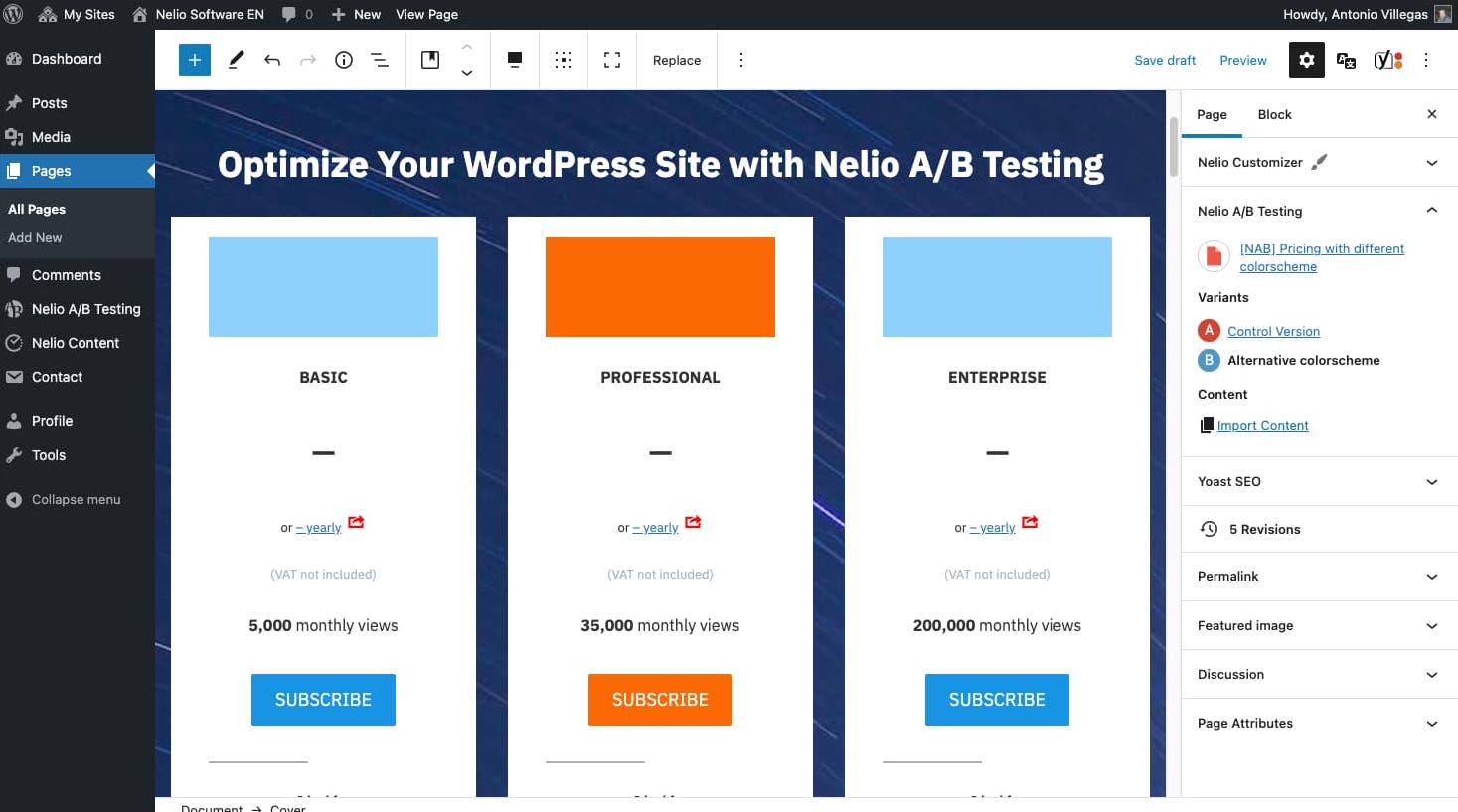Click the WordPress logo in admin bar

pyautogui.click(x=14, y=14)
